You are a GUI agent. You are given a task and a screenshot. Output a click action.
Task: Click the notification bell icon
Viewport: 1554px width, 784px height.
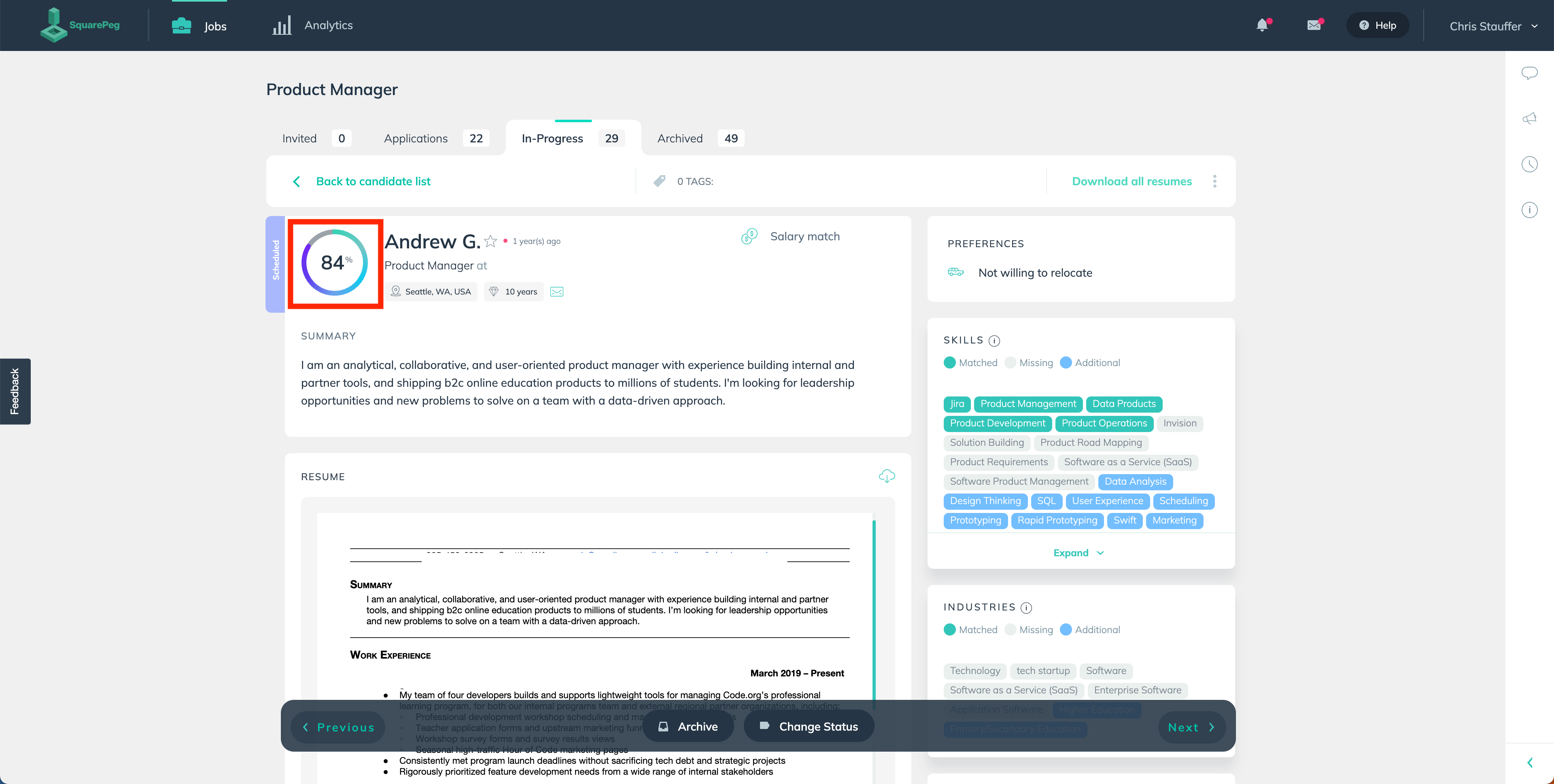coord(1263,25)
